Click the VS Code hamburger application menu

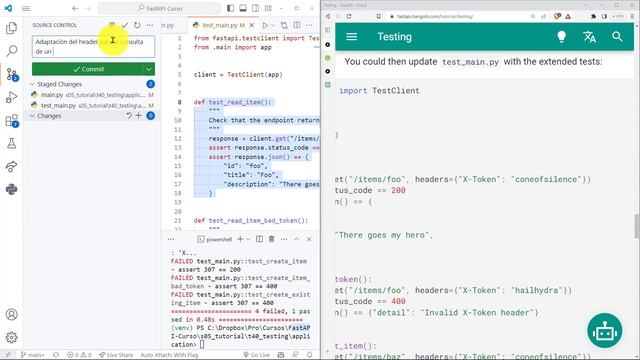click(26, 8)
